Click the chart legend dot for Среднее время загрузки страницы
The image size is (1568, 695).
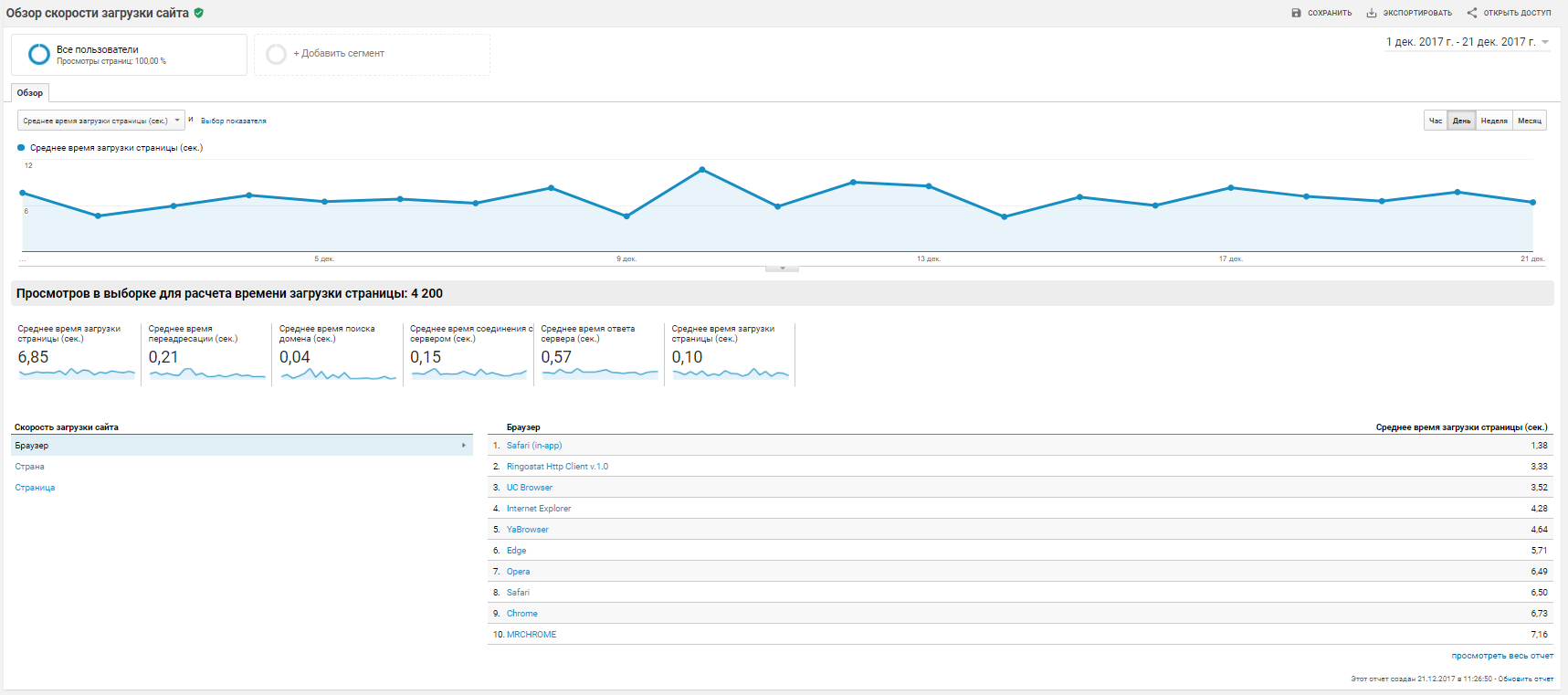(21, 148)
